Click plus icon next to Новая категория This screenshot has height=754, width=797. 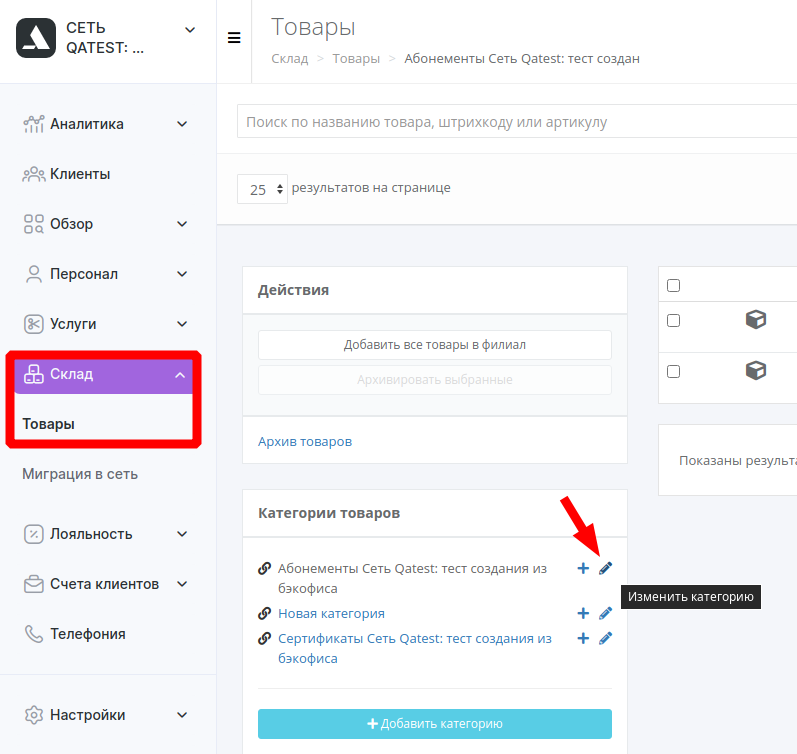583,613
